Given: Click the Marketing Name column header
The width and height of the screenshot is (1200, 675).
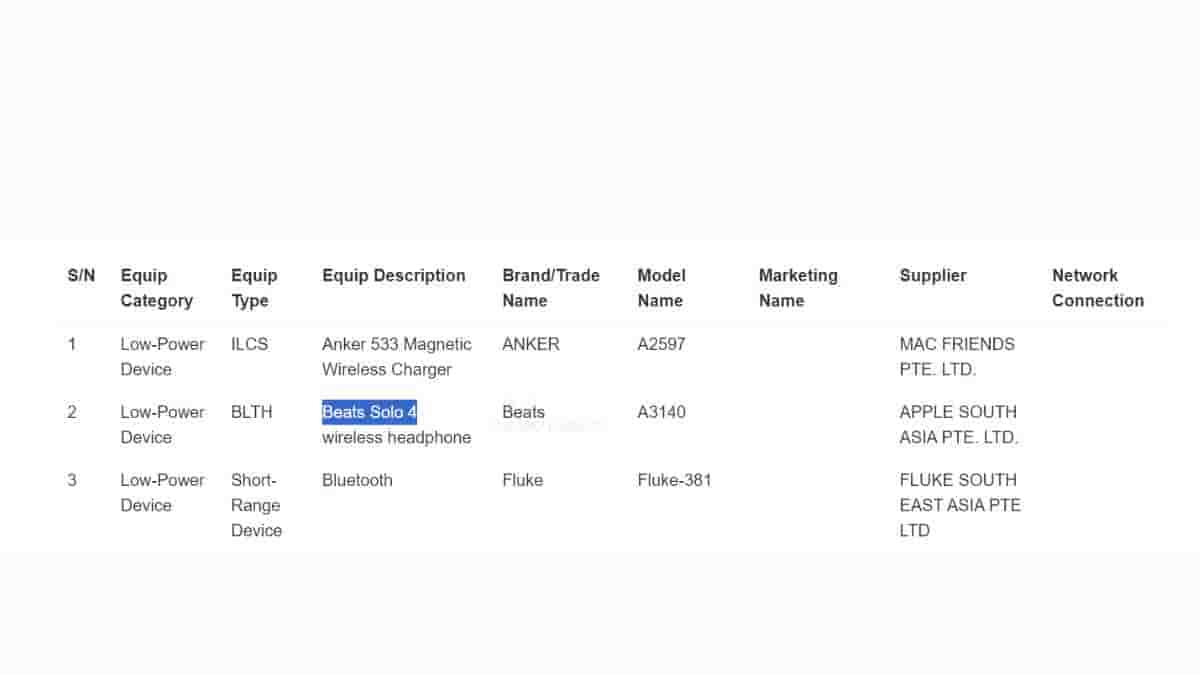Looking at the screenshot, I should [797, 288].
